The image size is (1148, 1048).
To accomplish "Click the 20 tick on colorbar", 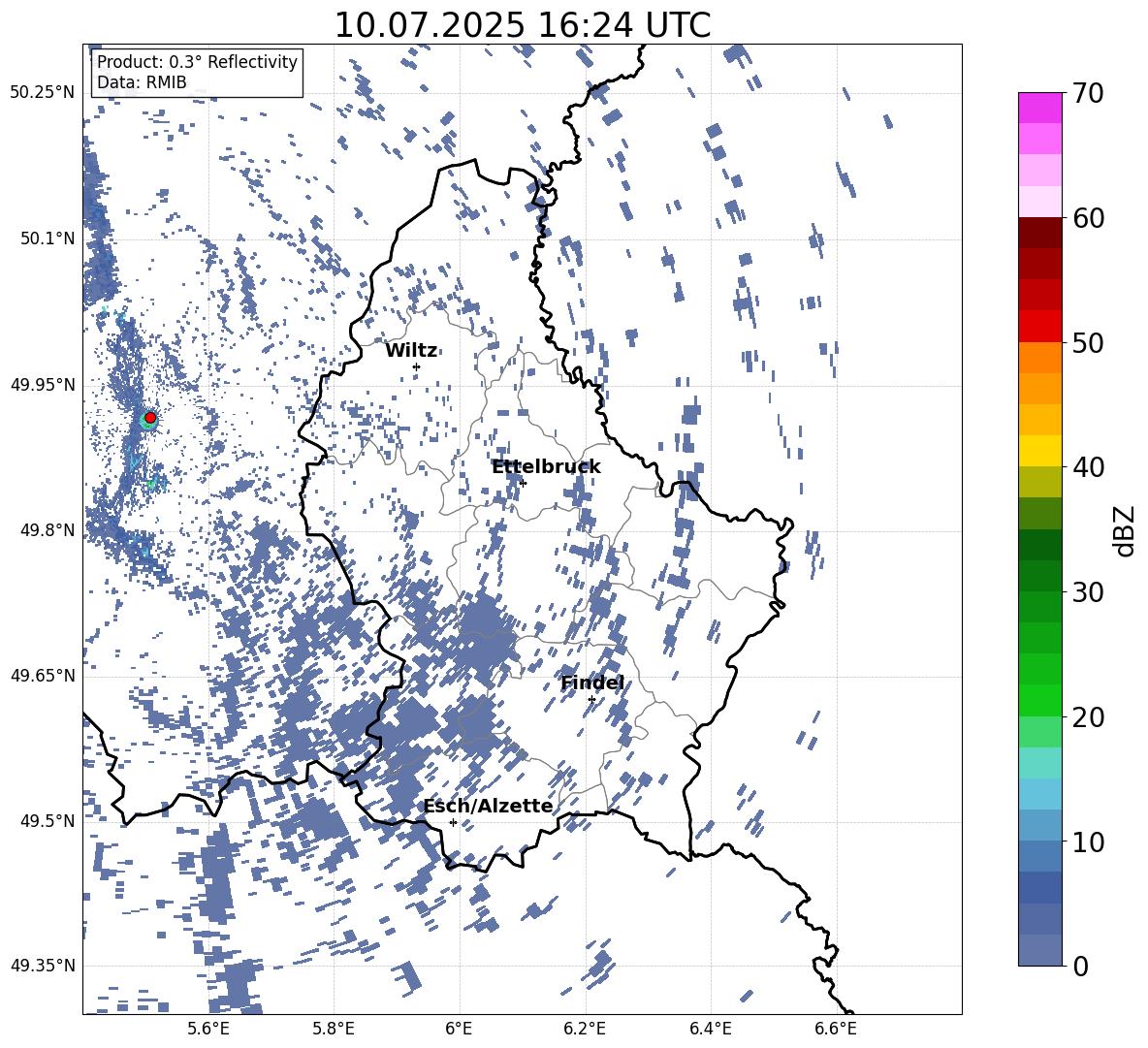I will [1088, 717].
